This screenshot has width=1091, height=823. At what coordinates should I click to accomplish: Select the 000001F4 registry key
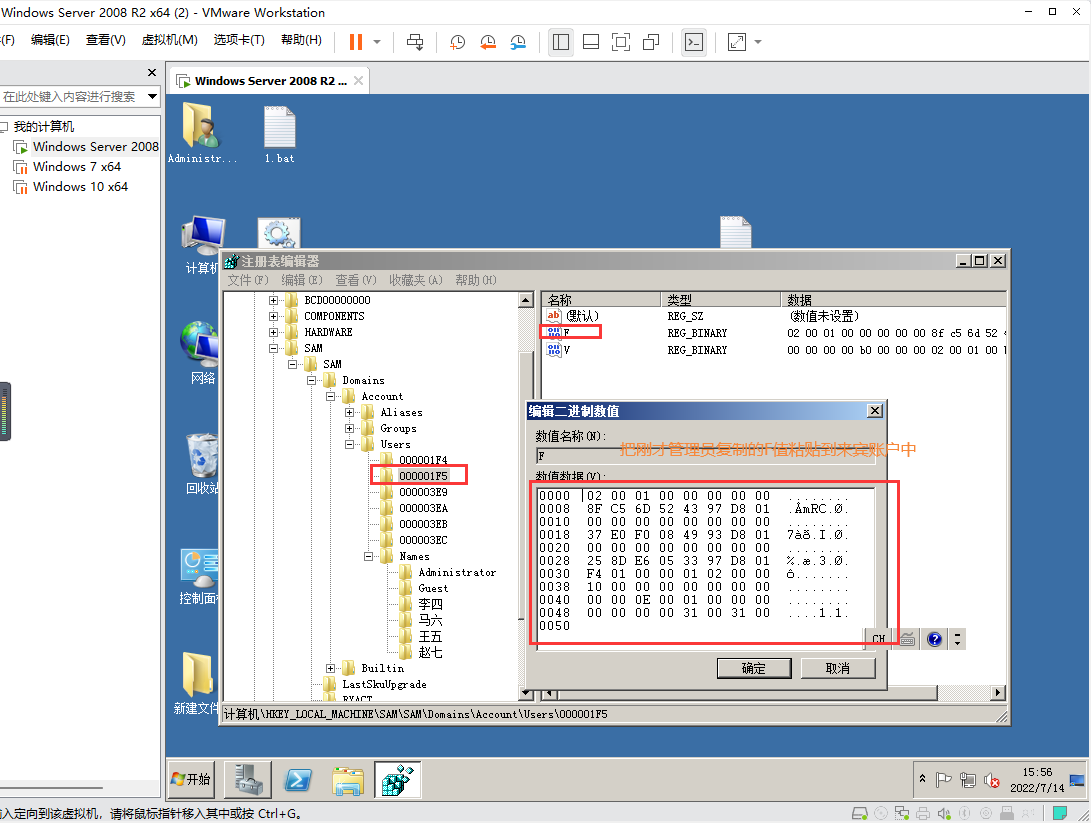423,460
